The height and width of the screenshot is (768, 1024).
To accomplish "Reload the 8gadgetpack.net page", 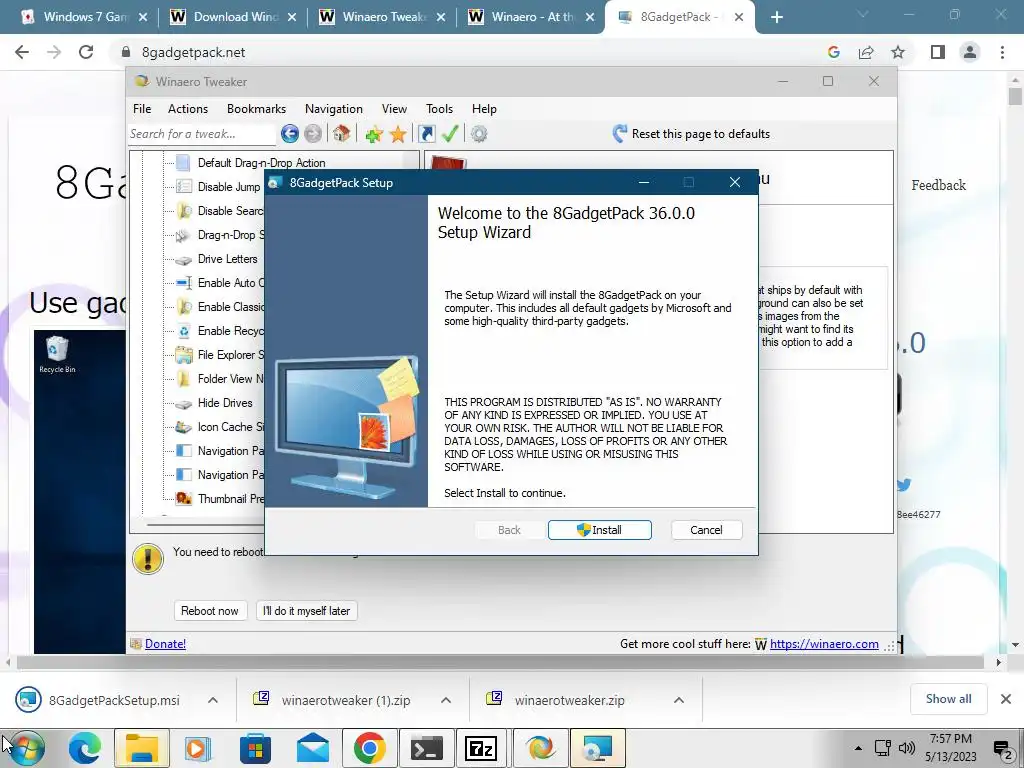I will [86, 52].
